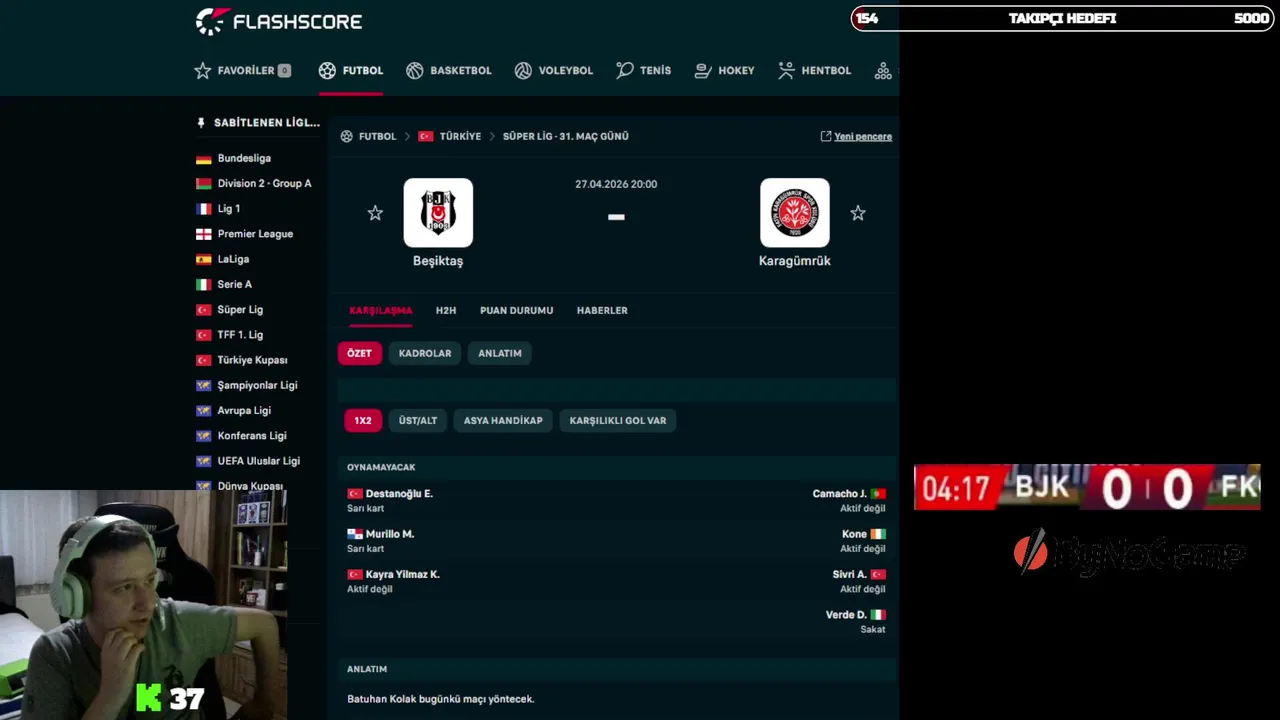1280x720 pixels.
Task: Select the Voleybol sport tab
Action: 554,71
